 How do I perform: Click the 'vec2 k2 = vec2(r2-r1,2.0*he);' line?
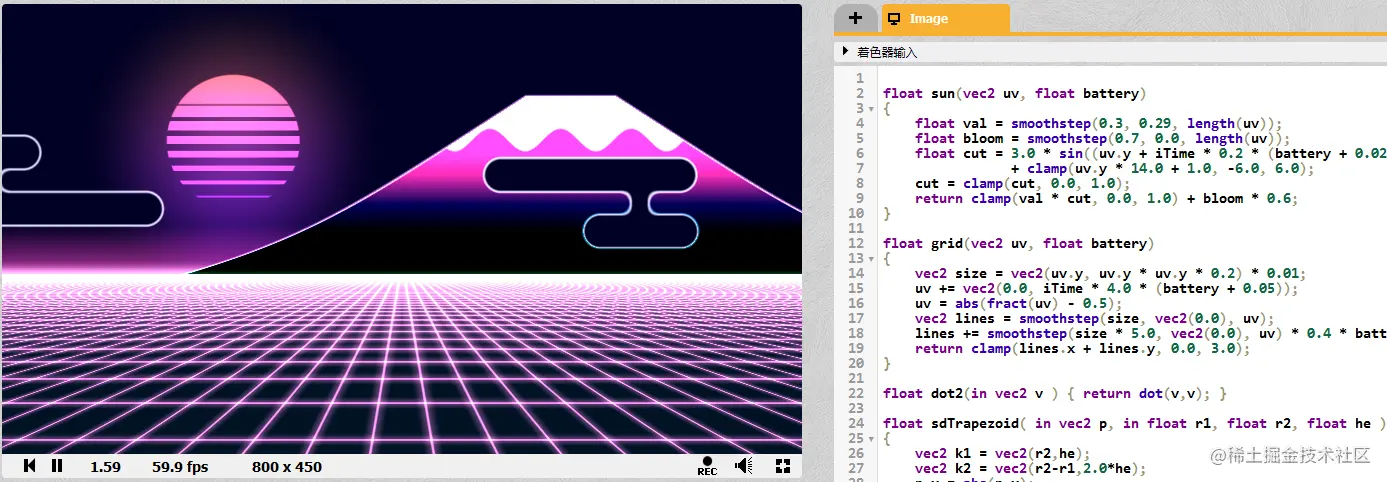pyautogui.click(x=1030, y=469)
